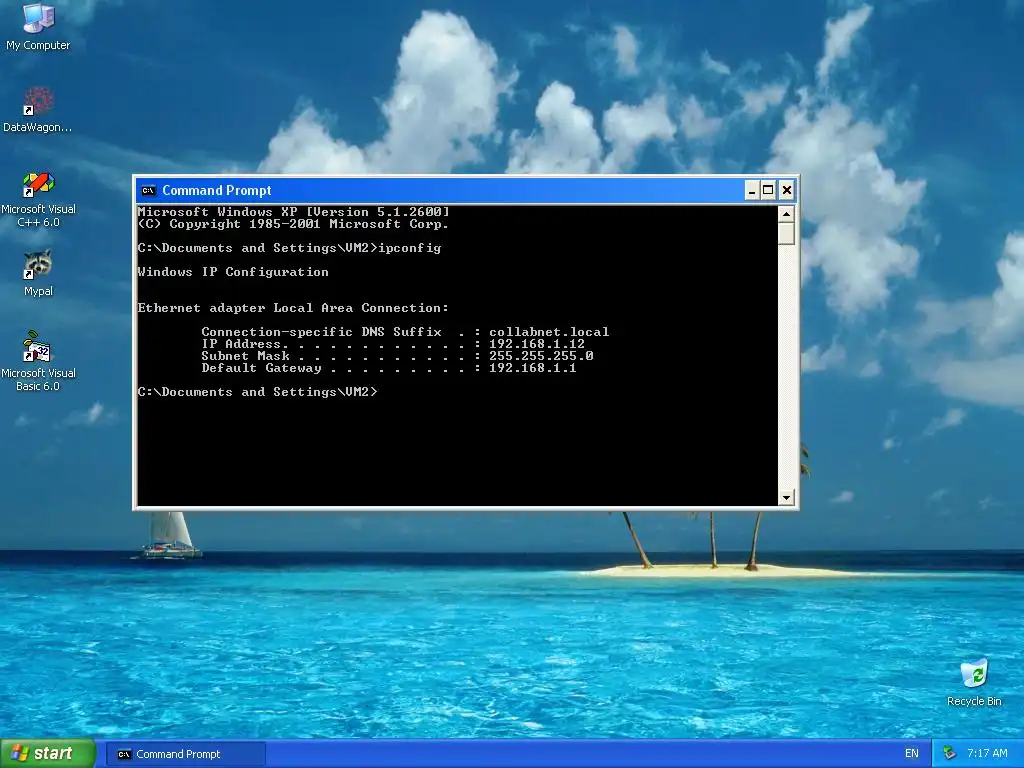Screen dimensions: 1024x768
Task: Select the Recycle Bin icon
Action: pyautogui.click(x=974, y=682)
